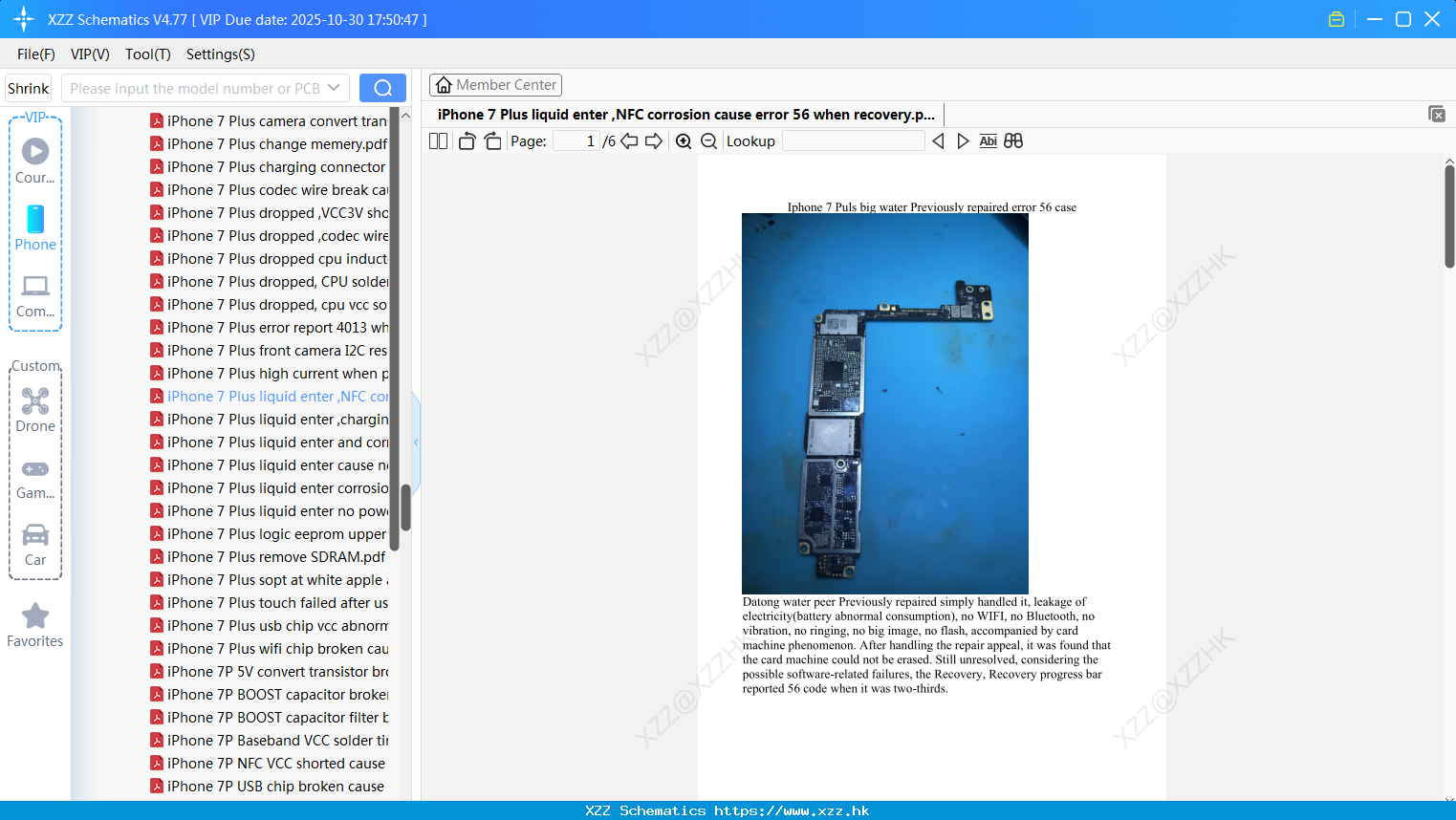Go to next page arrow
1456x820 pixels.
(x=654, y=140)
